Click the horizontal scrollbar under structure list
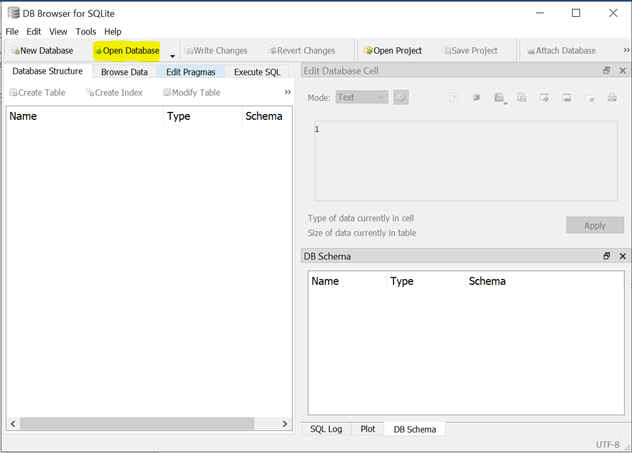 point(140,424)
